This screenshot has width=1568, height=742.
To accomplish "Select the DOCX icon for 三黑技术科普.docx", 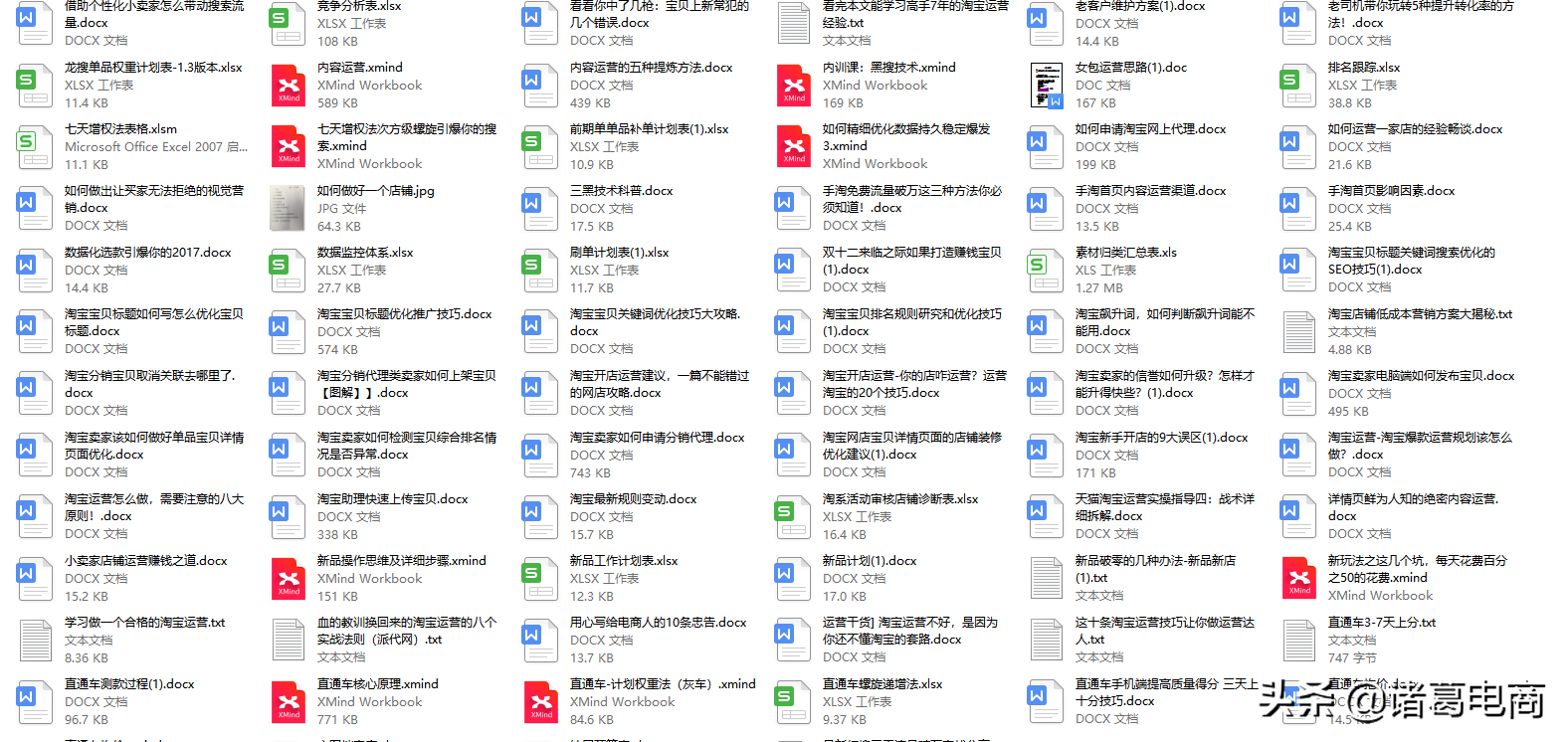I will (540, 209).
